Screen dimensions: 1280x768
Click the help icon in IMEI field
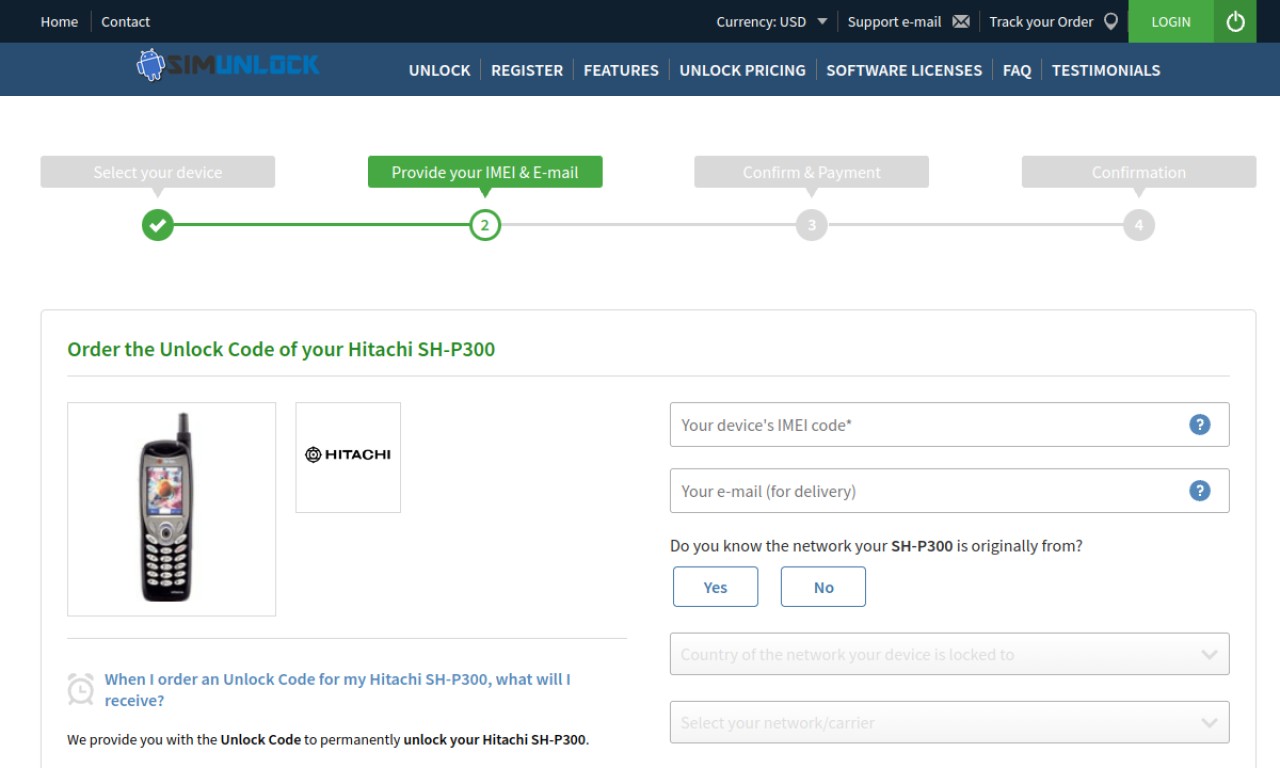[1200, 424]
